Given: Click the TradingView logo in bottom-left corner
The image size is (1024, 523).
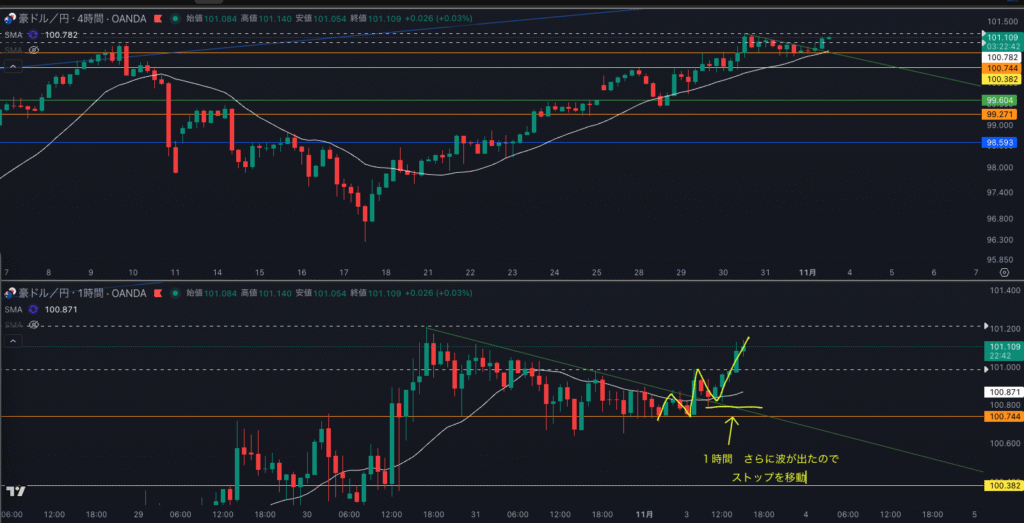Looking at the screenshot, I should [x=14, y=491].
